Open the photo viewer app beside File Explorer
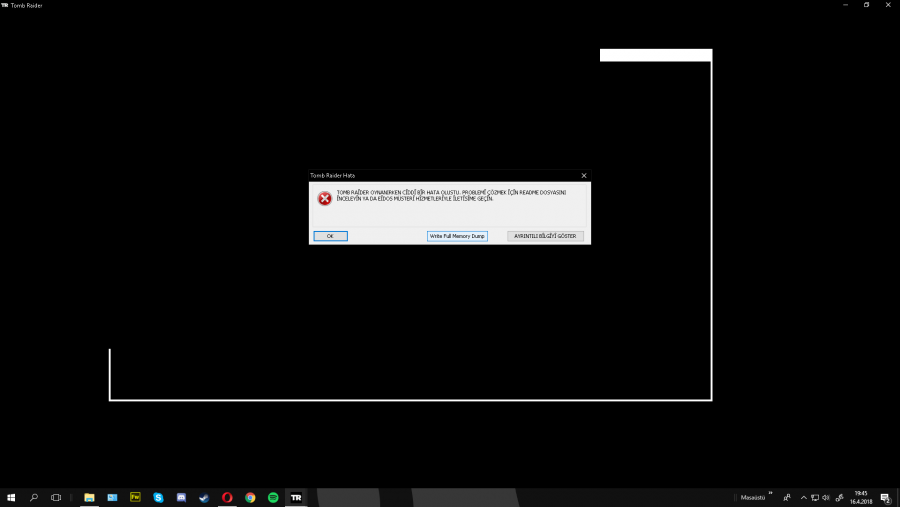 tap(112, 497)
